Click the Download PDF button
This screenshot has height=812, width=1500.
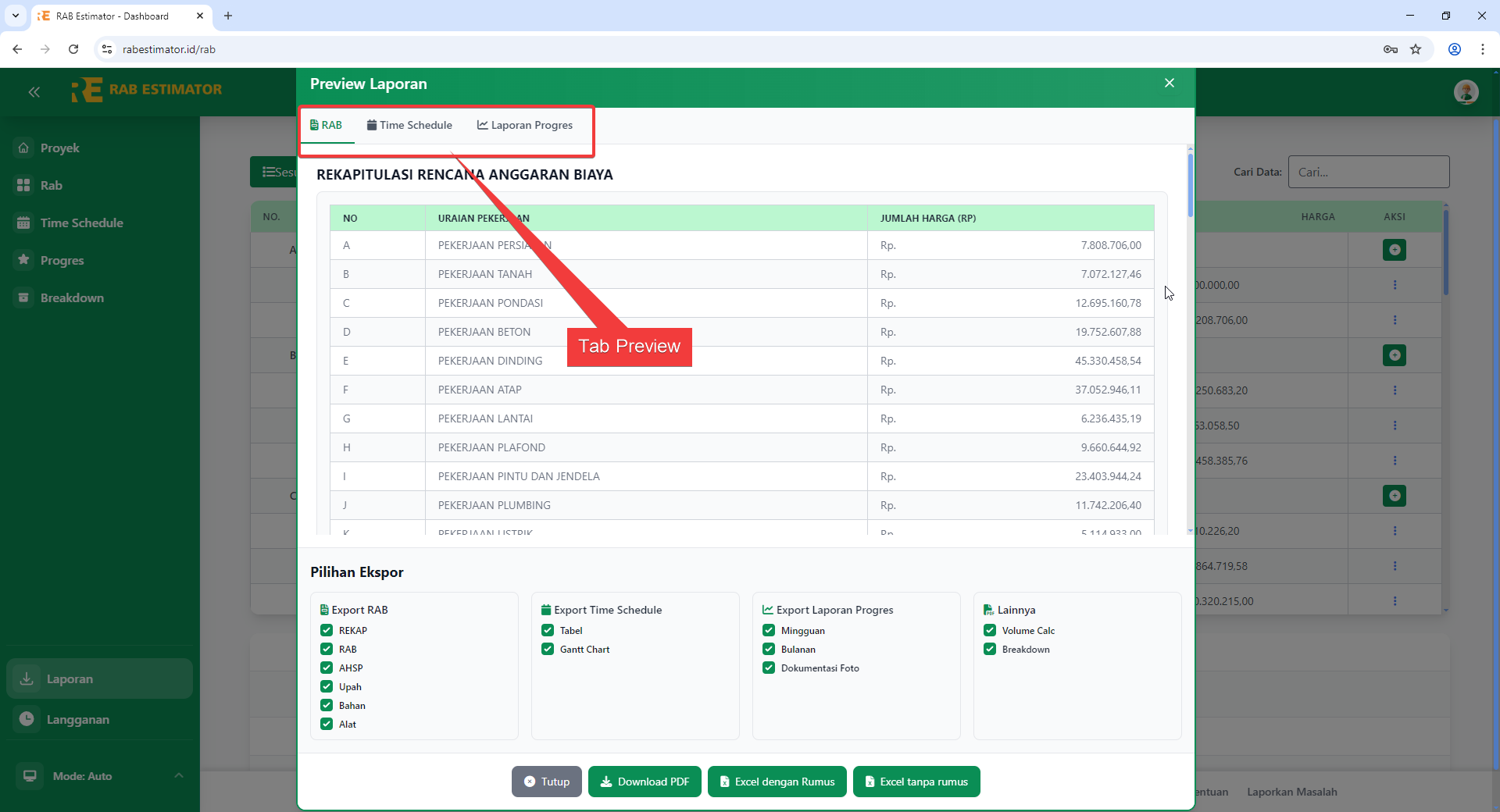[x=645, y=782]
